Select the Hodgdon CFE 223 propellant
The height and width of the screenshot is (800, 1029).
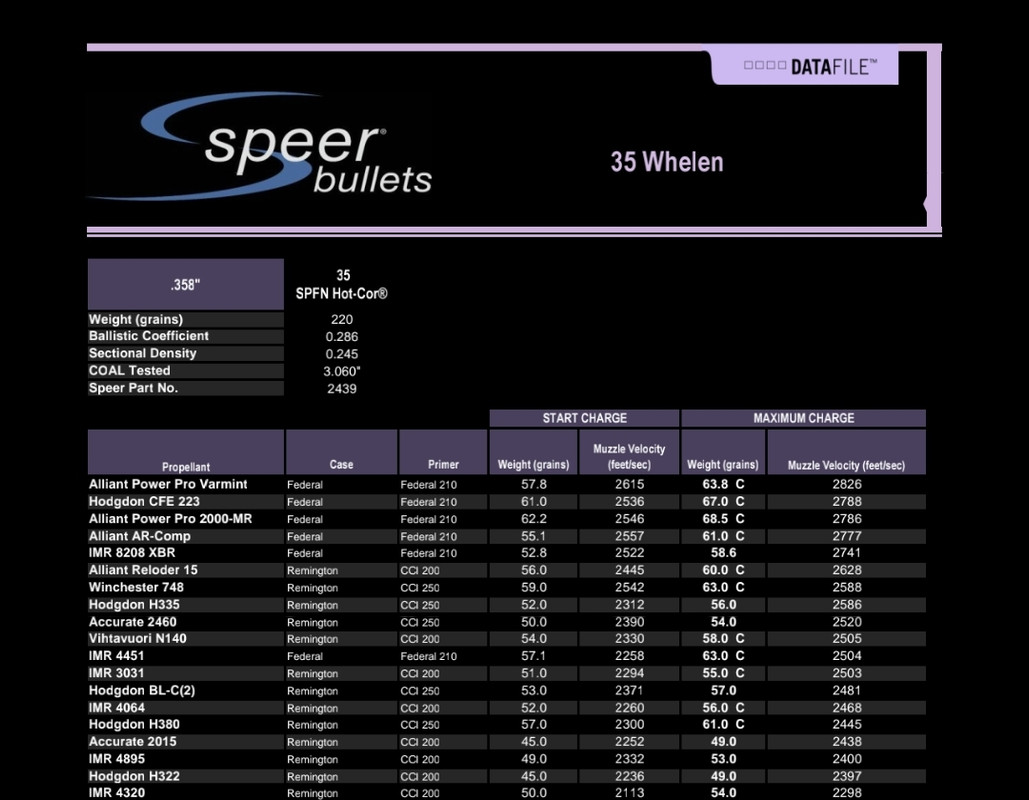(x=144, y=501)
